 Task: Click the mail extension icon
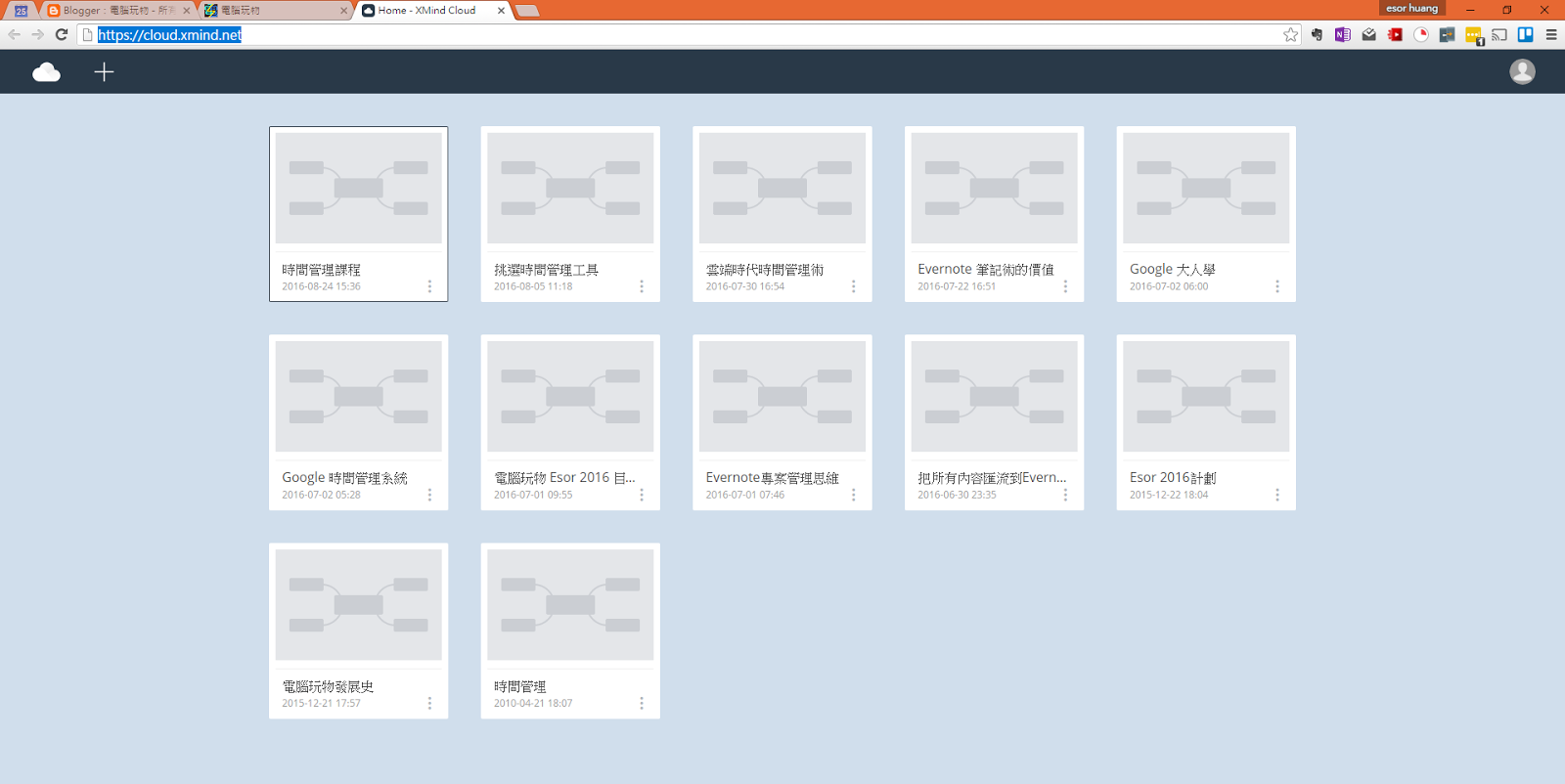[x=1368, y=34]
